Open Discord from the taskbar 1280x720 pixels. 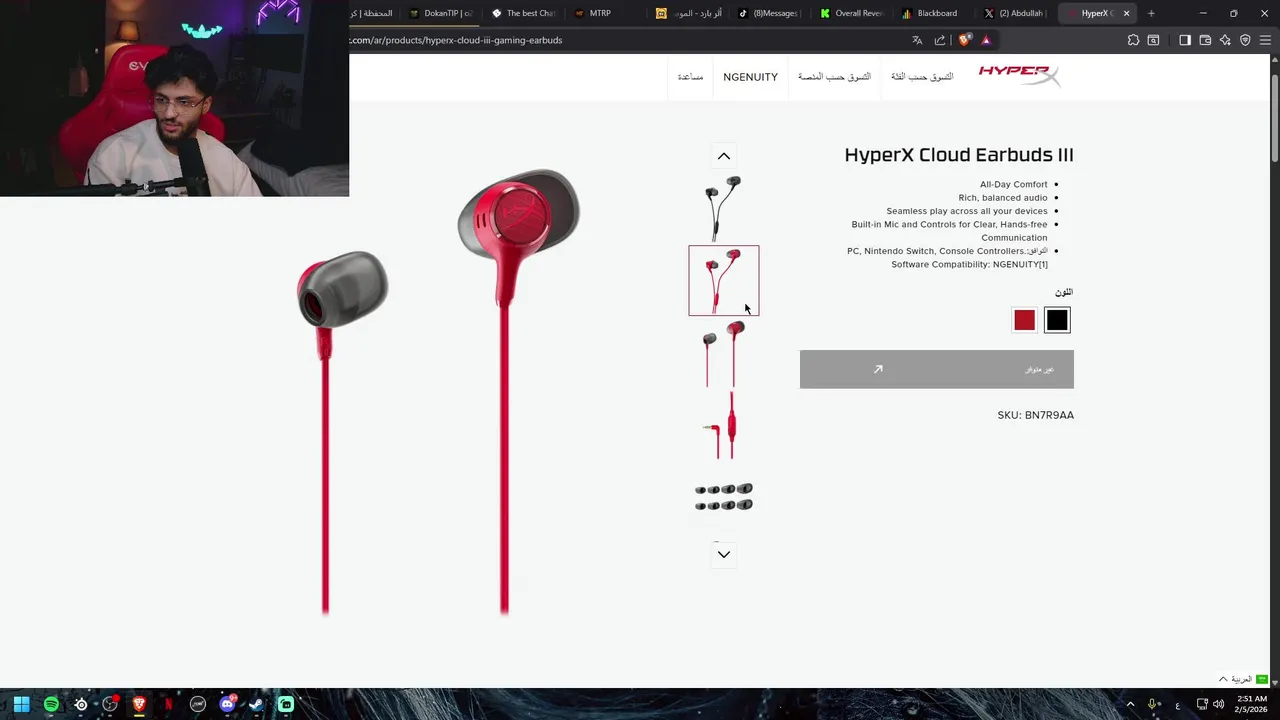(x=227, y=704)
